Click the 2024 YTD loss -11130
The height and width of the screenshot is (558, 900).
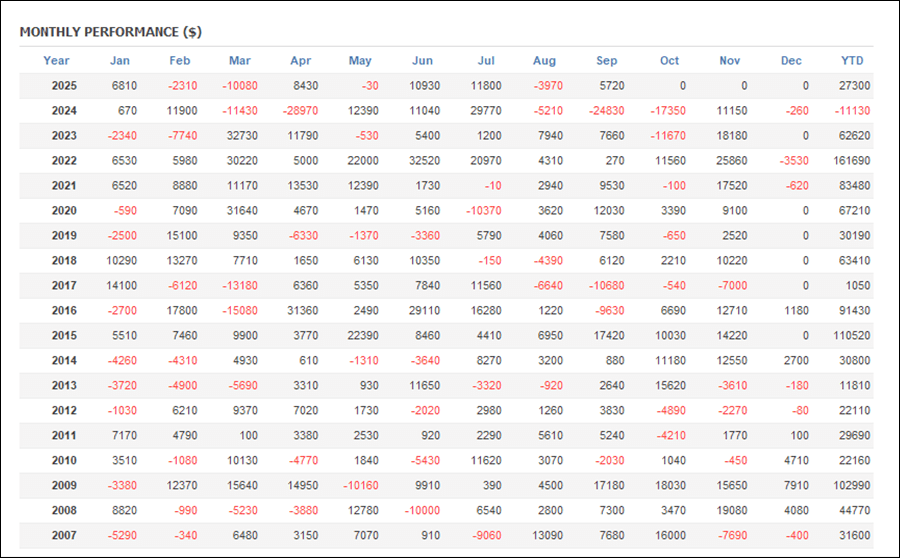(x=851, y=111)
